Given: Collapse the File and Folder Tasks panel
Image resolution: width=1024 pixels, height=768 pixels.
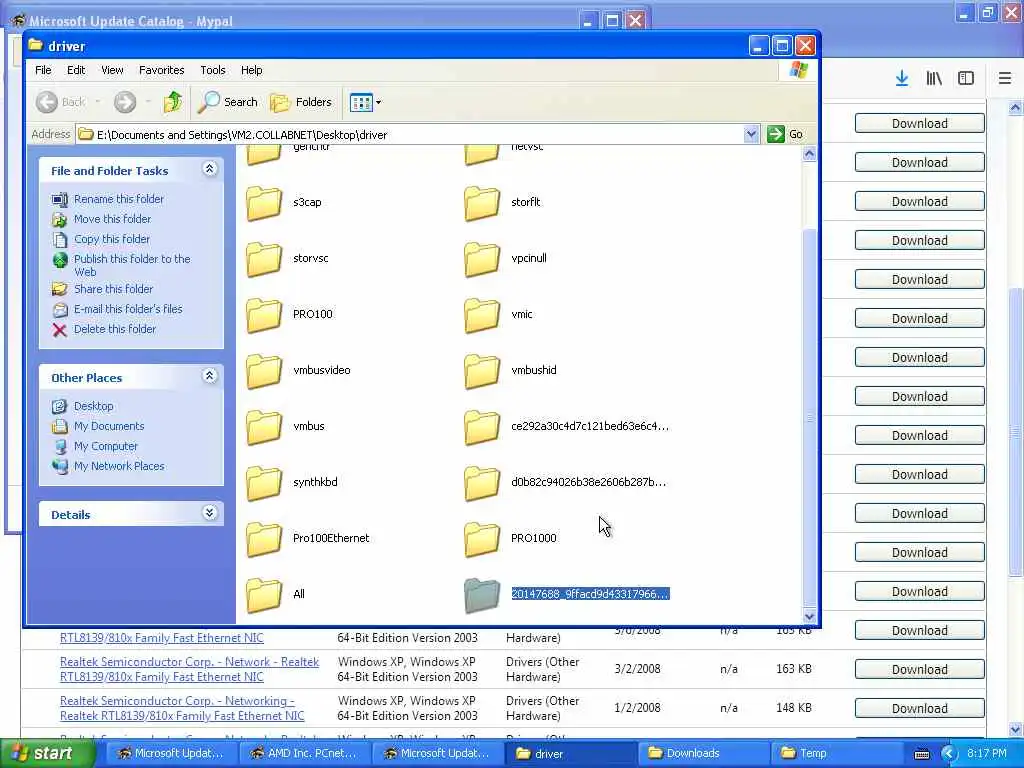Looking at the screenshot, I should (x=210, y=169).
